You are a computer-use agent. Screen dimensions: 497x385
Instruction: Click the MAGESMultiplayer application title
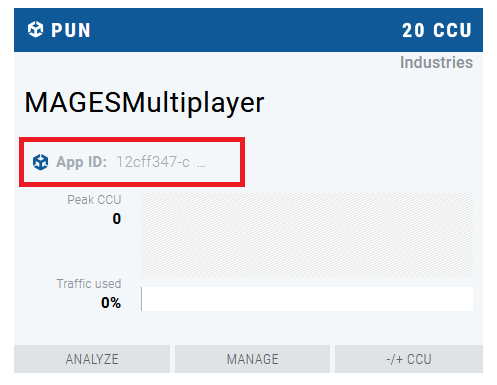click(144, 103)
